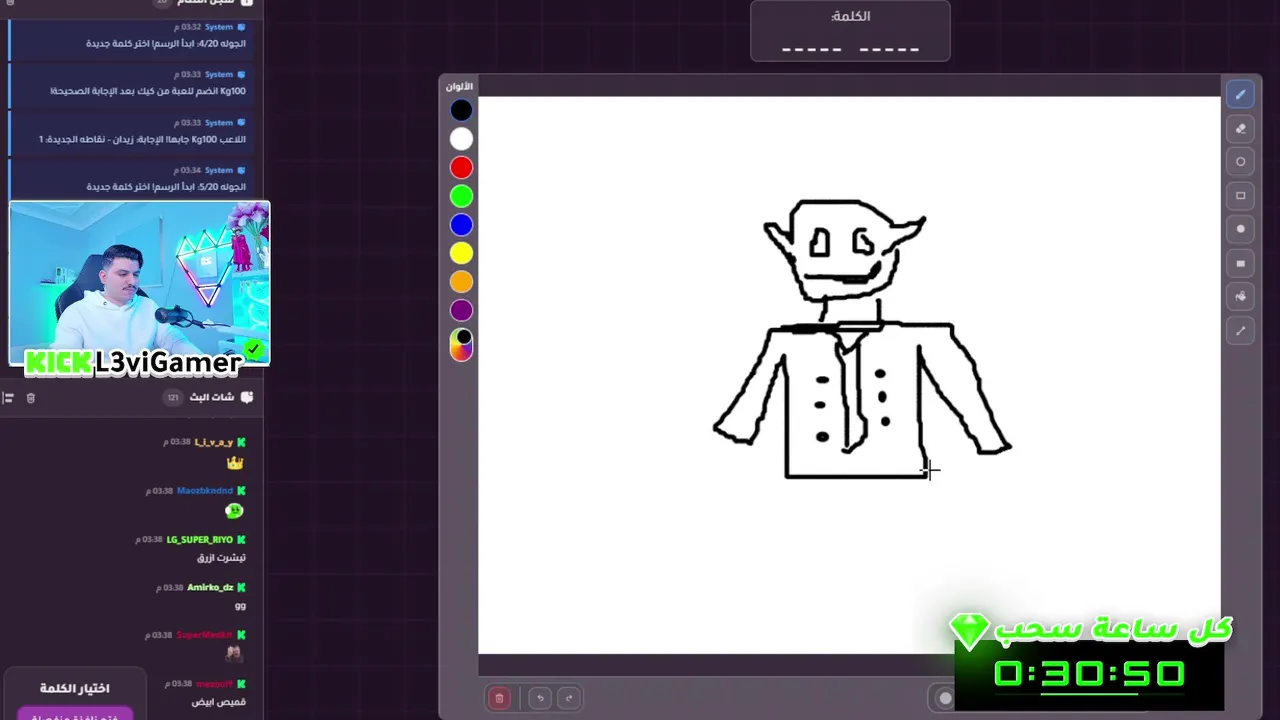
Task: Pick the green color swatch
Action: (x=461, y=196)
